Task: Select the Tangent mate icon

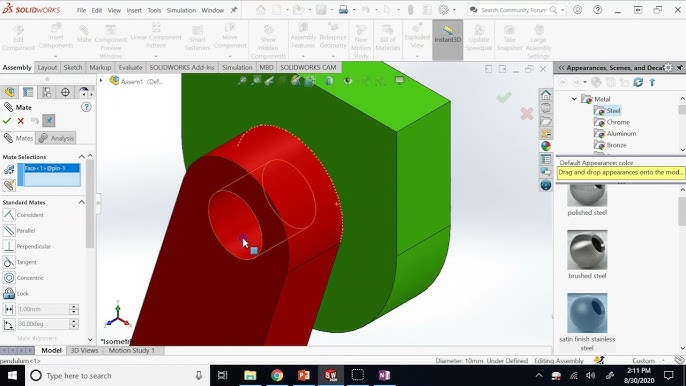Action: (x=9, y=262)
